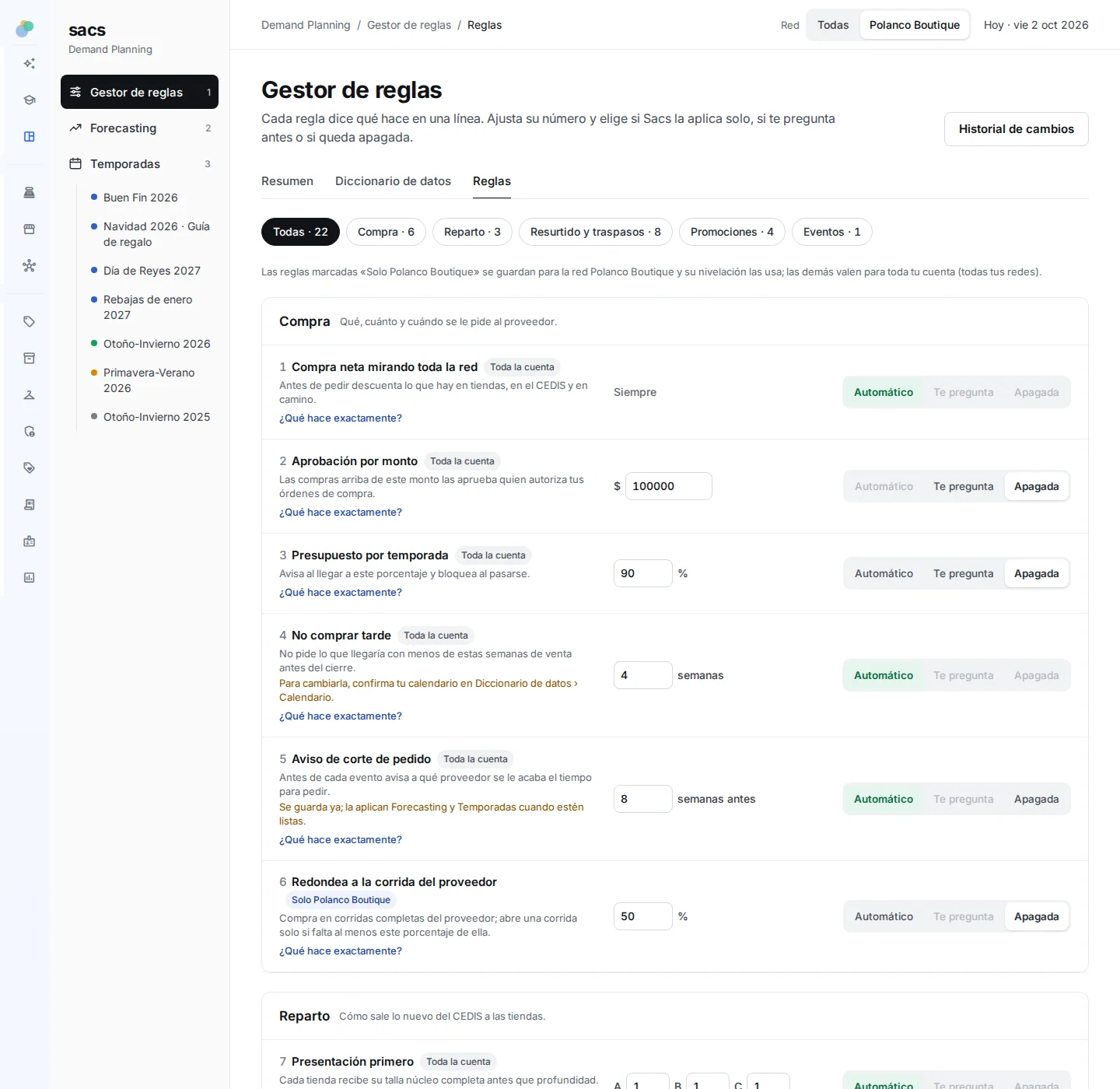The width and height of the screenshot is (1120, 1089).
Task: Open the clothes hanger icon in rail
Action: [30, 395]
